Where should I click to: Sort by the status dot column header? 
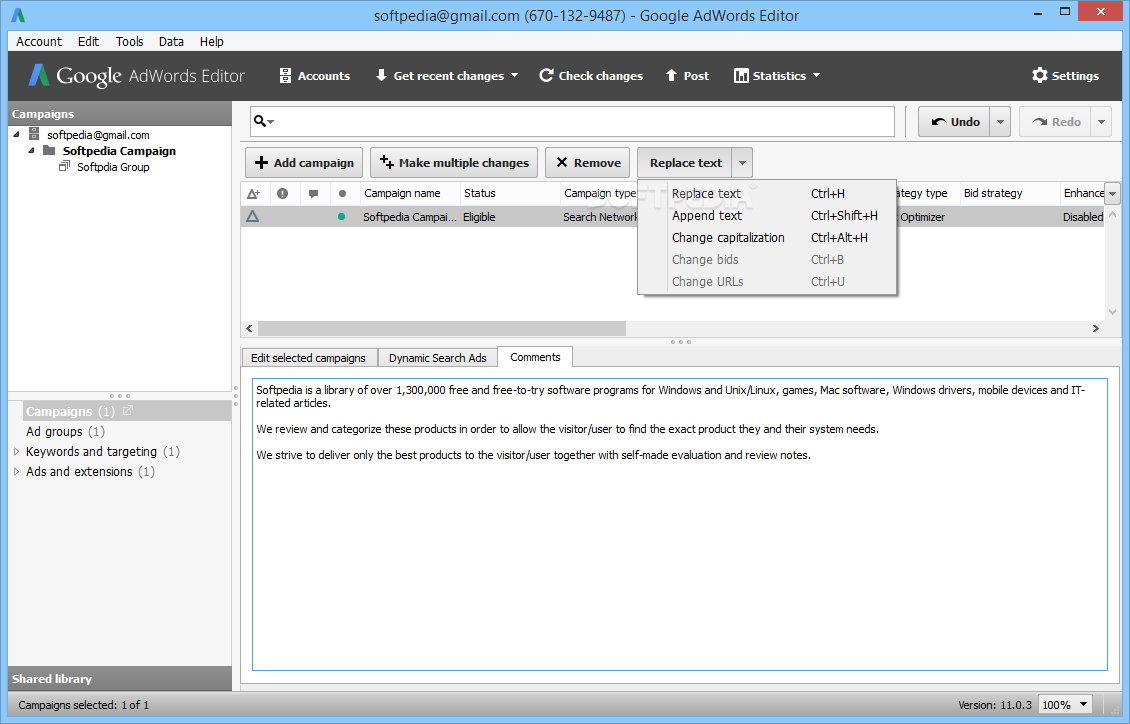pos(342,193)
